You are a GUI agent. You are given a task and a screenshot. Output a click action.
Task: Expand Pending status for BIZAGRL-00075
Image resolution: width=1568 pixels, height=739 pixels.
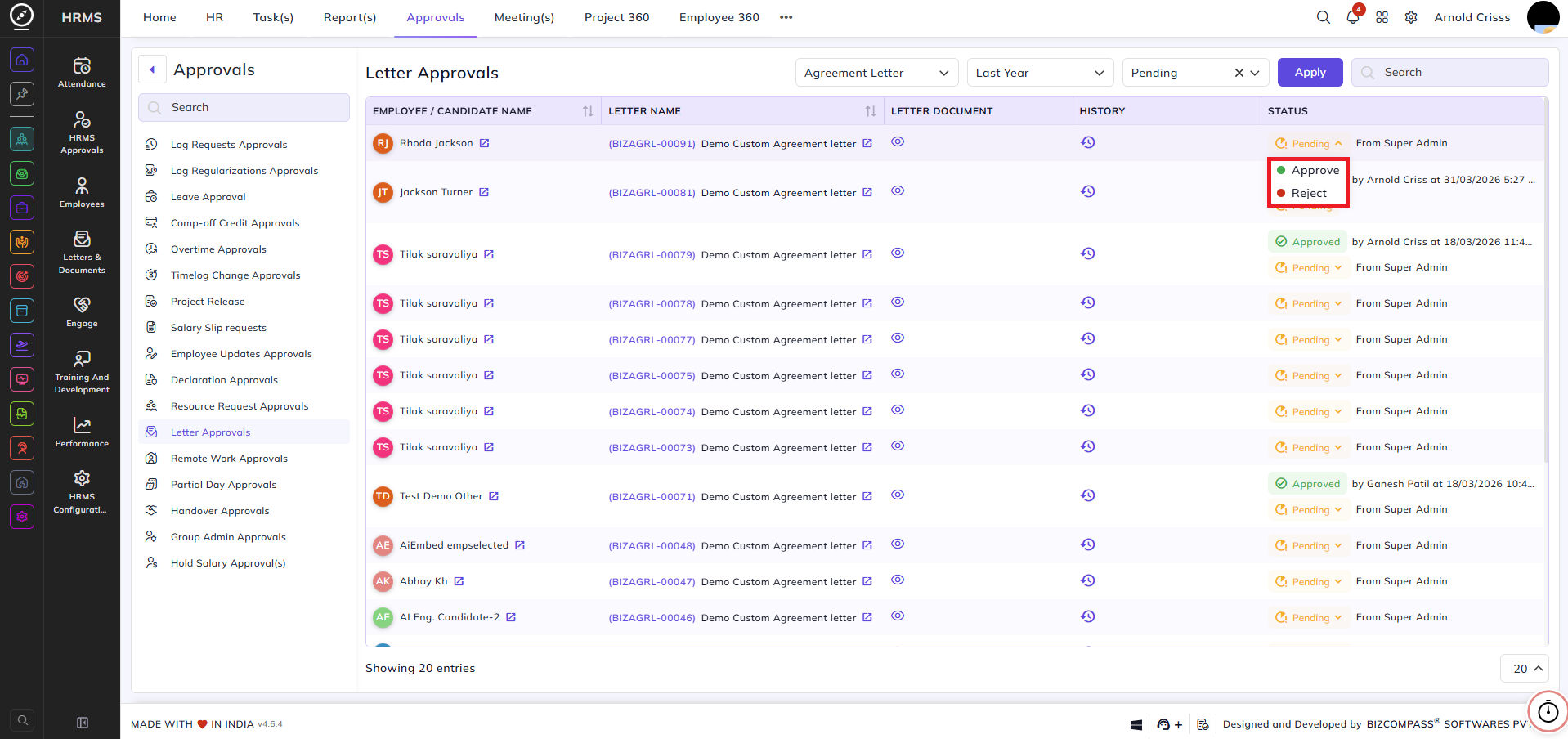pyautogui.click(x=1309, y=375)
